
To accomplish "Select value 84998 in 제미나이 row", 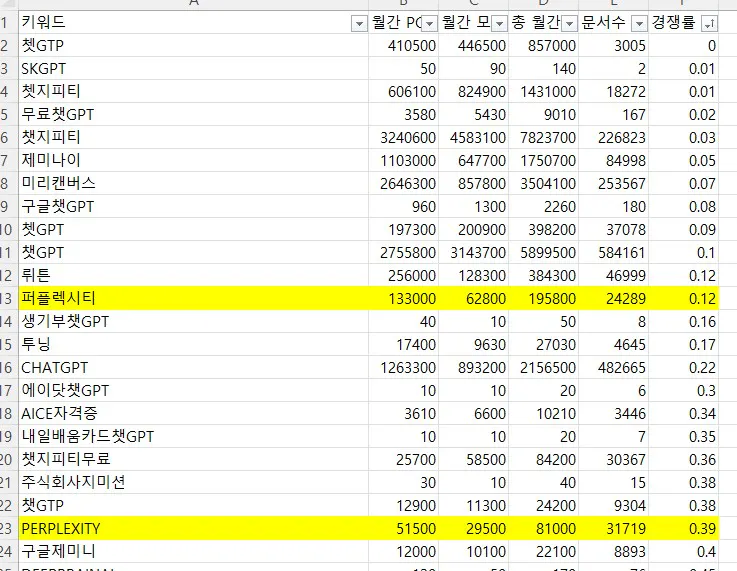I will (x=613, y=161).
